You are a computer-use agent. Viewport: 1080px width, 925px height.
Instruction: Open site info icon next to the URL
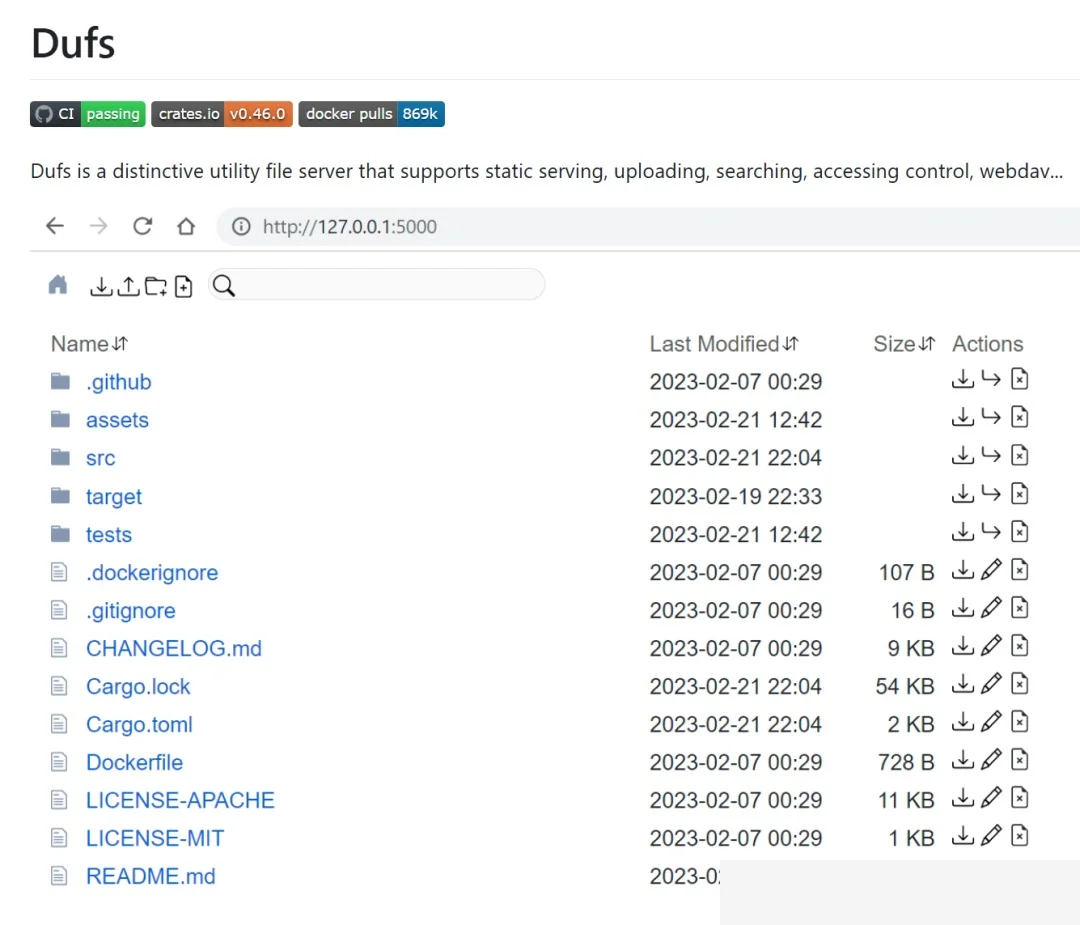[241, 227]
